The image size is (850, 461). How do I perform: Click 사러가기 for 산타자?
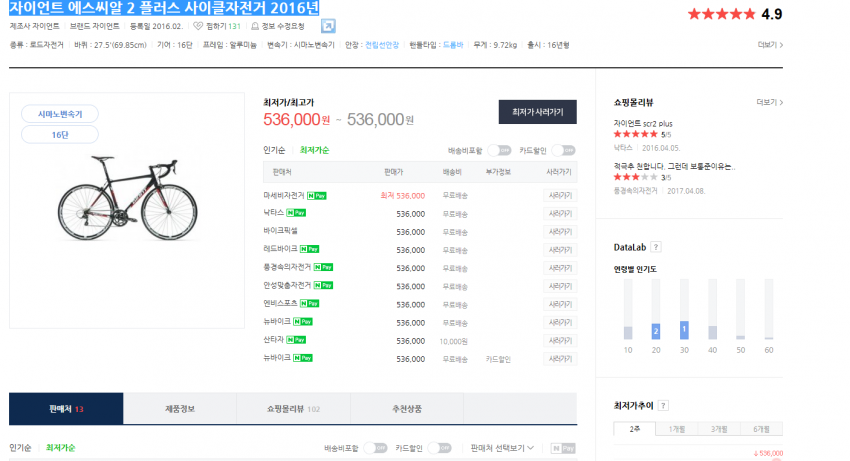pos(560,341)
